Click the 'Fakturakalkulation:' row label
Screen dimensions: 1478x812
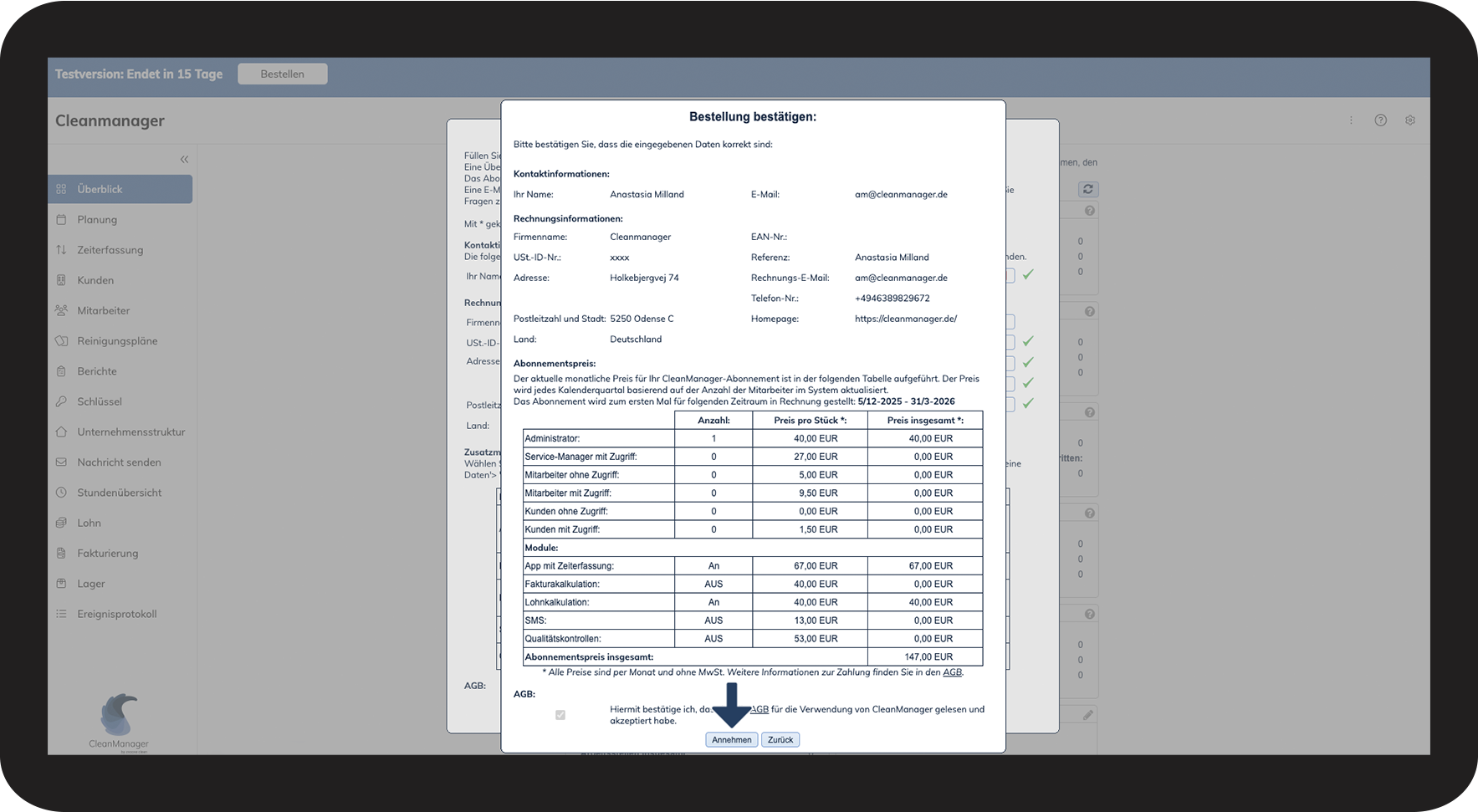pyautogui.click(x=562, y=585)
